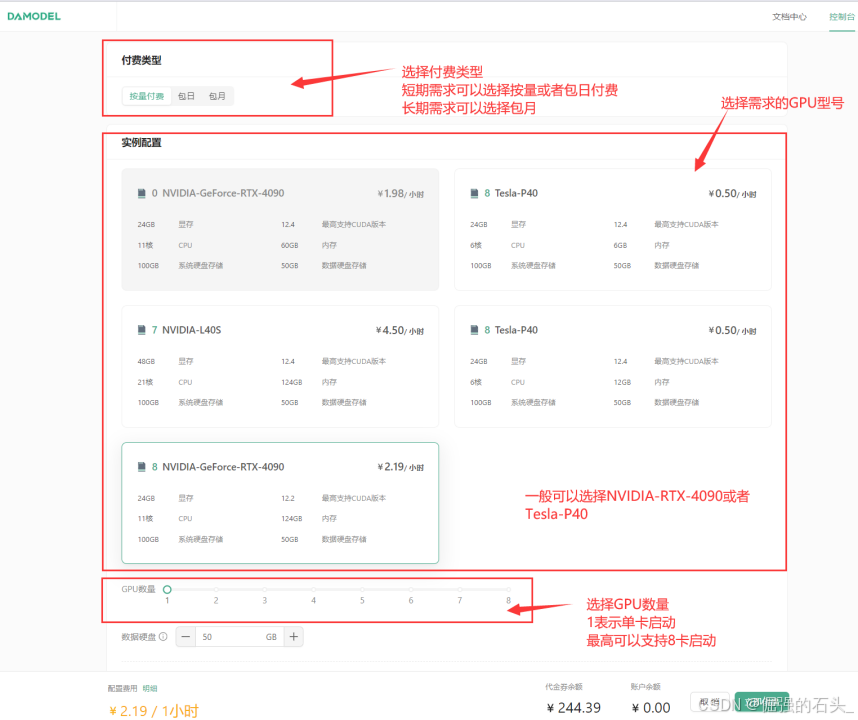This screenshot has height=720, width=858.
Task: Set GPU数量 slider to stop 5
Action: click(362, 589)
